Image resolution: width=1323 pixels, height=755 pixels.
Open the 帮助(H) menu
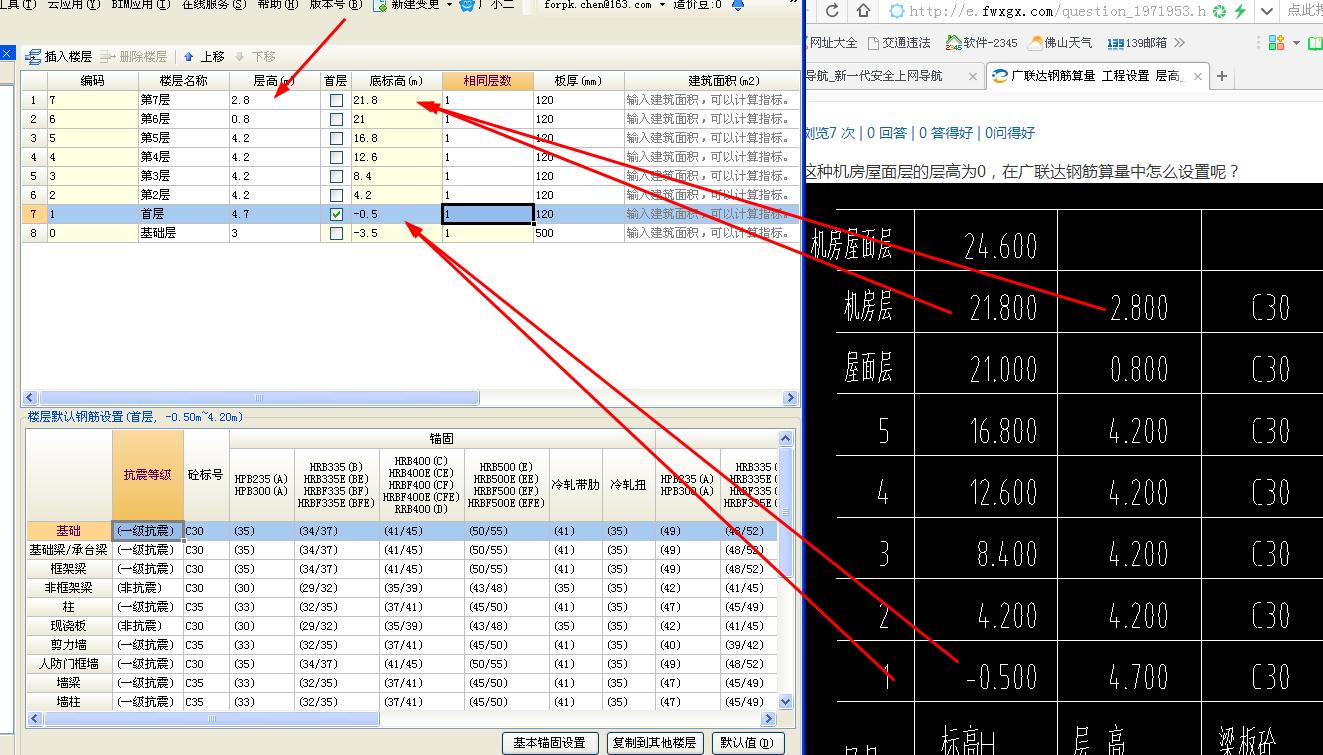point(277,5)
